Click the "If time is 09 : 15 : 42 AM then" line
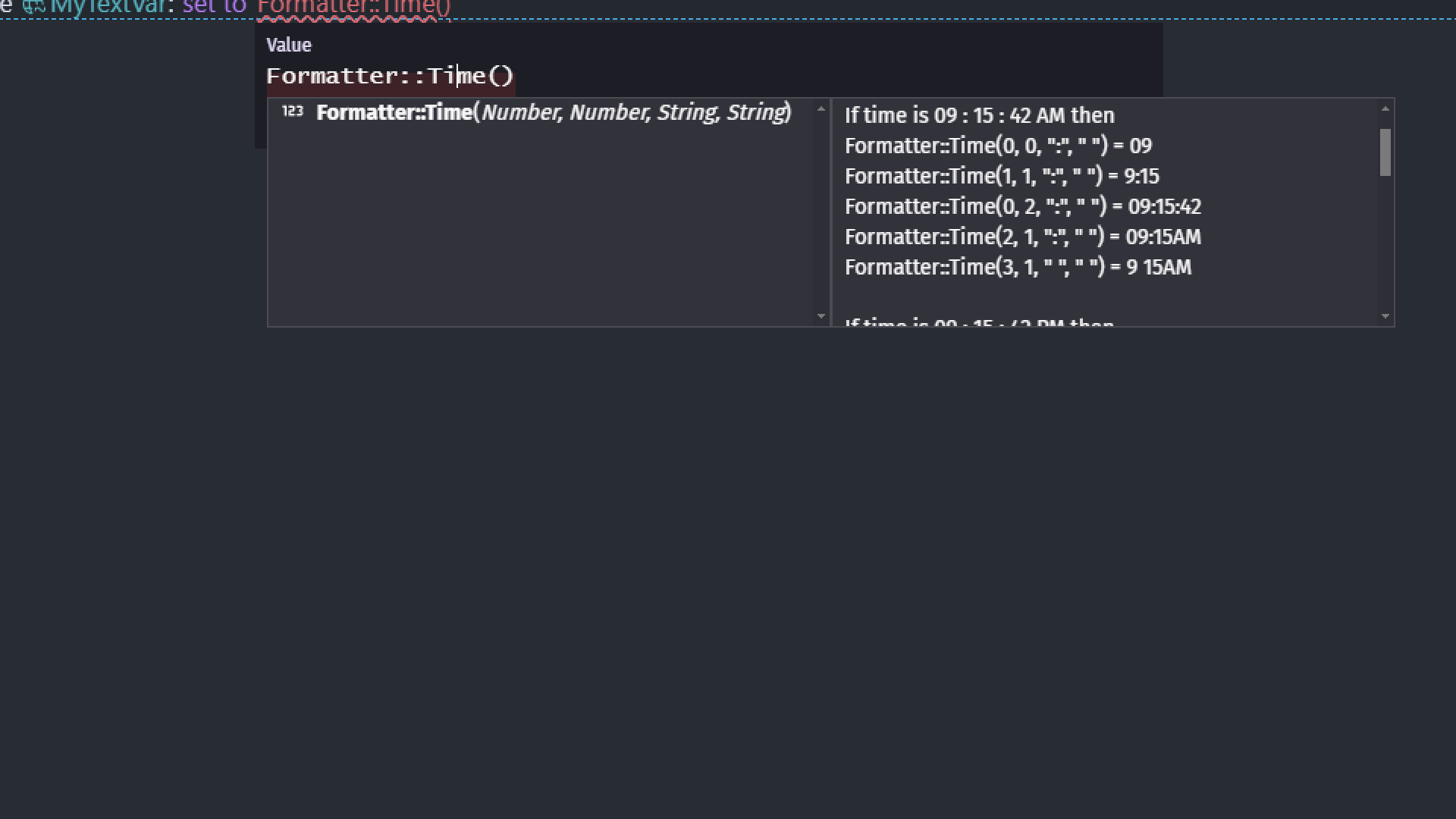 979,115
